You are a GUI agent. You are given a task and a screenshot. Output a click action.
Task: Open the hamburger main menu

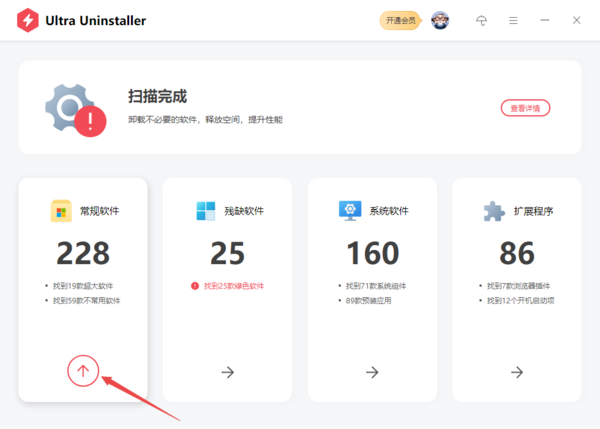click(x=513, y=21)
